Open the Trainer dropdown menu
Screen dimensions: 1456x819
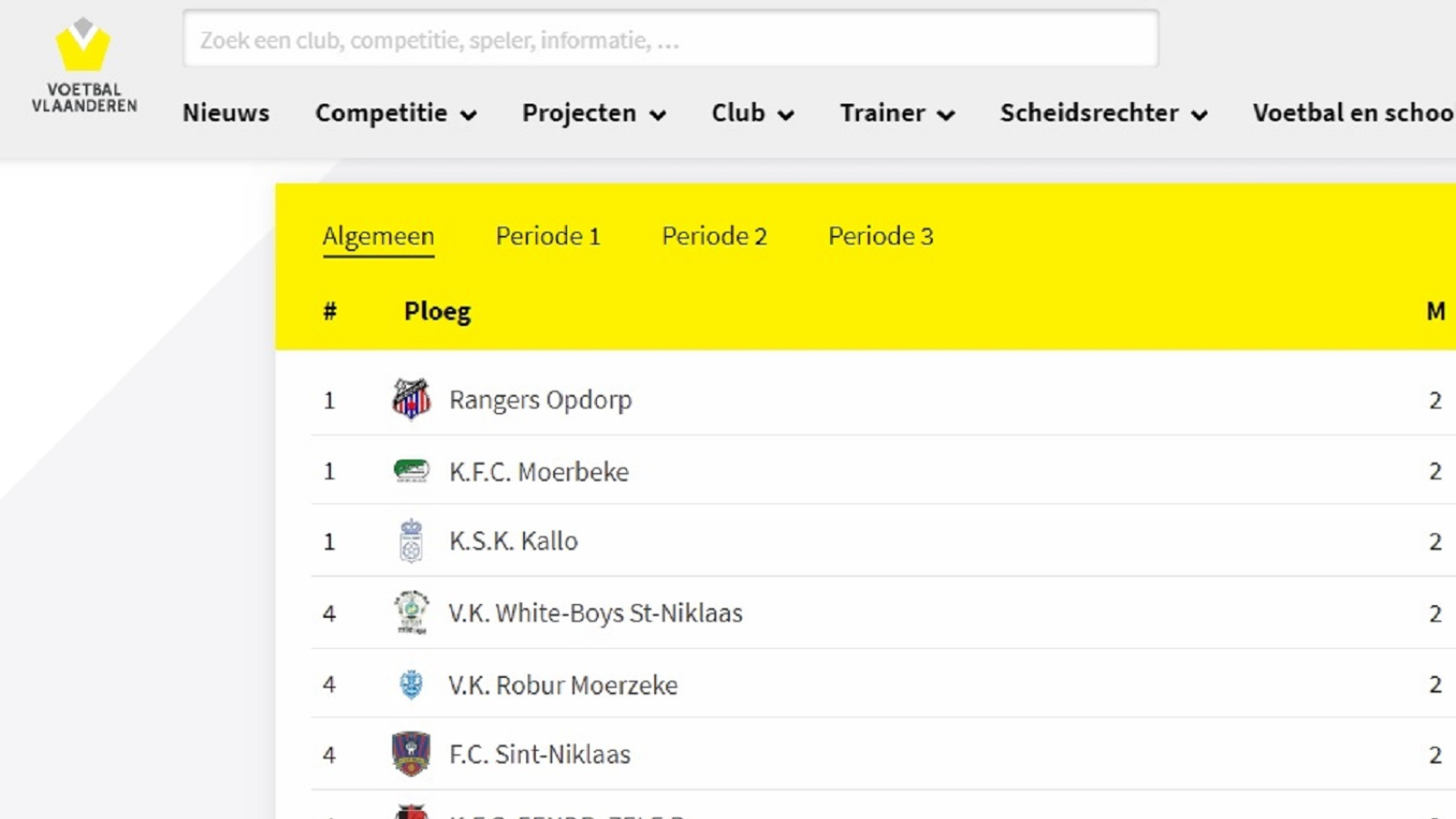[x=897, y=113]
